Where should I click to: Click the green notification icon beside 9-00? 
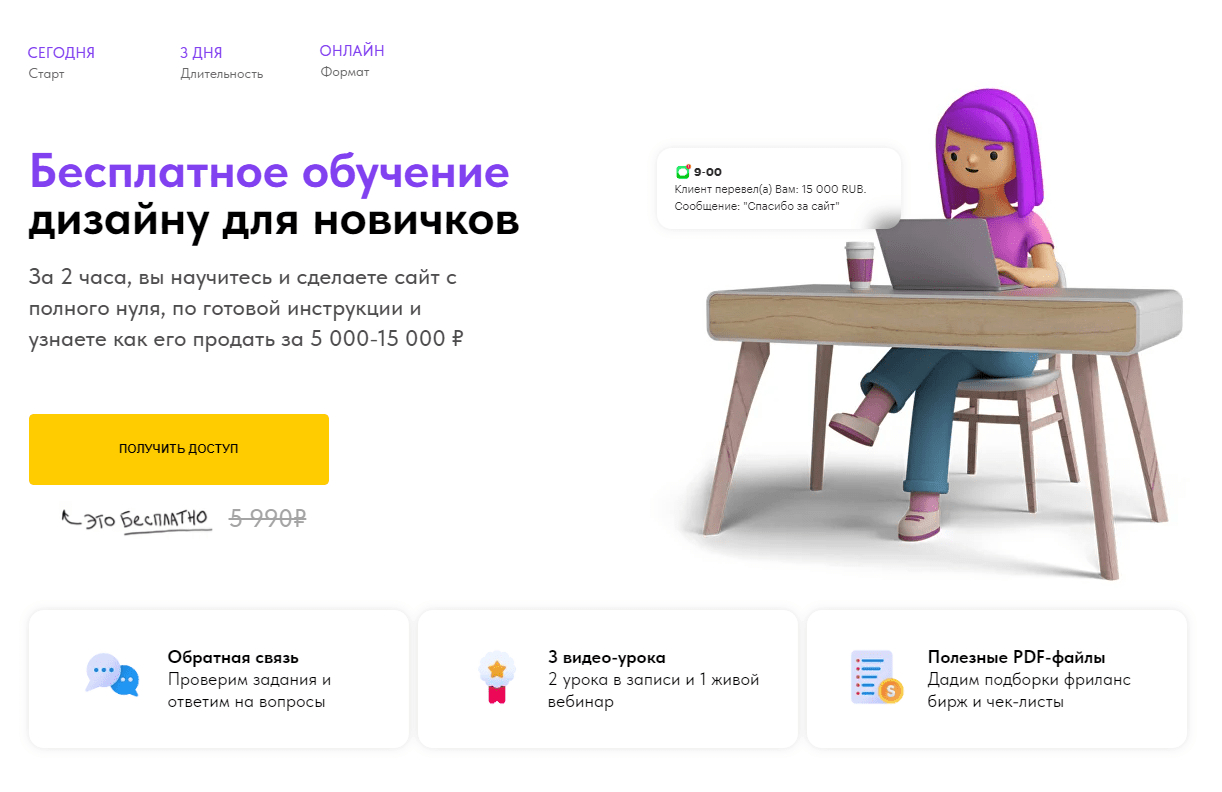683,171
